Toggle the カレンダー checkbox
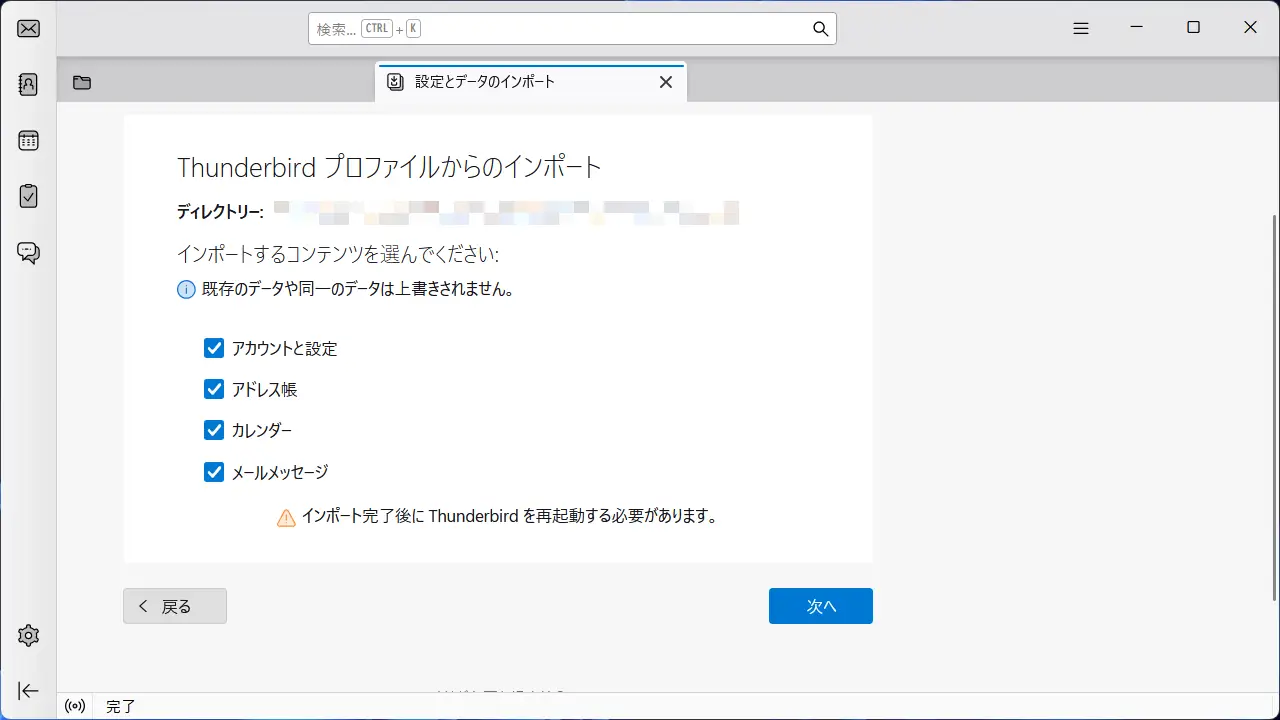Screen dimensions: 1280x720 (214, 430)
